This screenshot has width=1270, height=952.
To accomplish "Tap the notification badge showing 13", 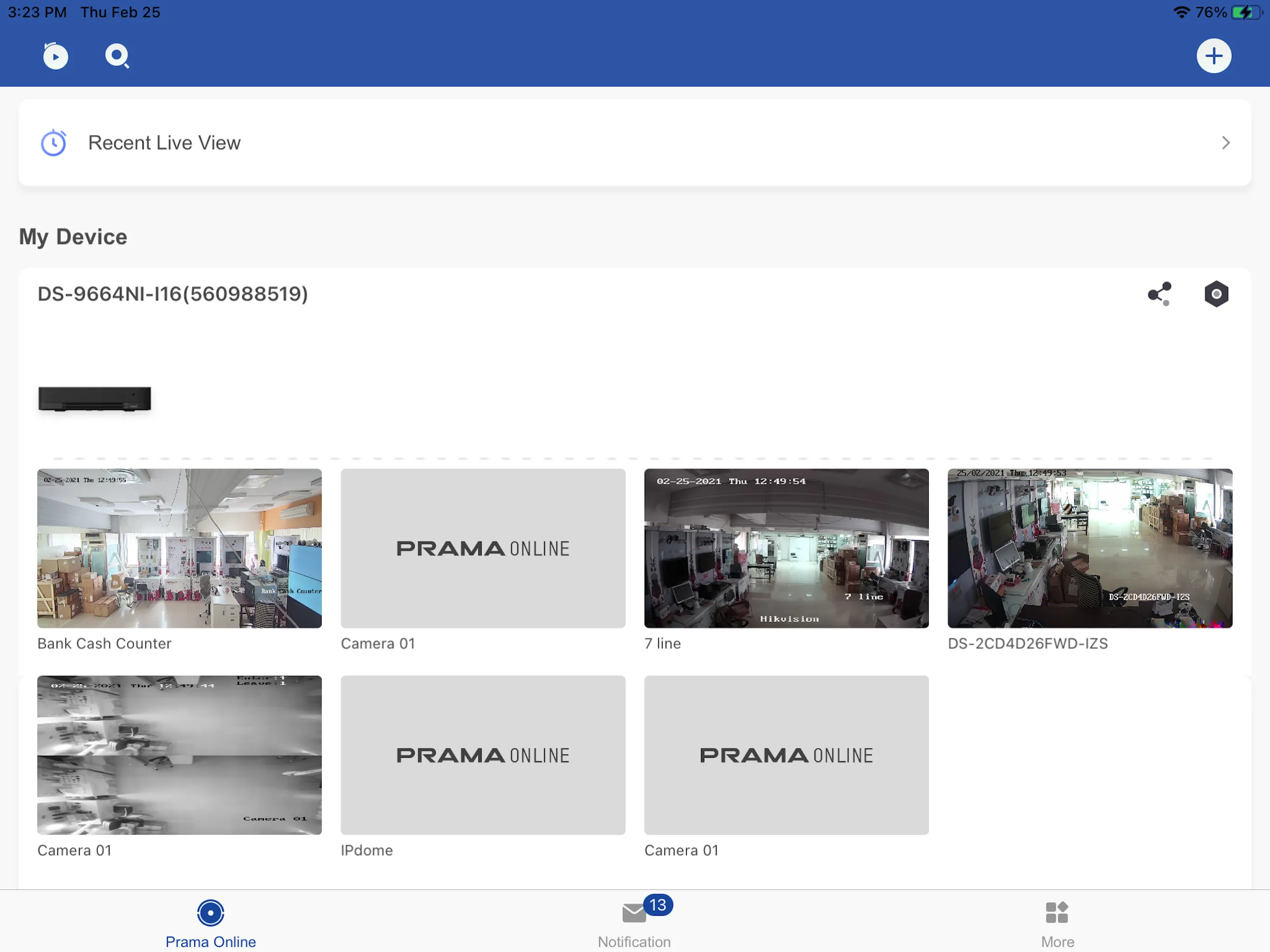I will tap(657, 905).
